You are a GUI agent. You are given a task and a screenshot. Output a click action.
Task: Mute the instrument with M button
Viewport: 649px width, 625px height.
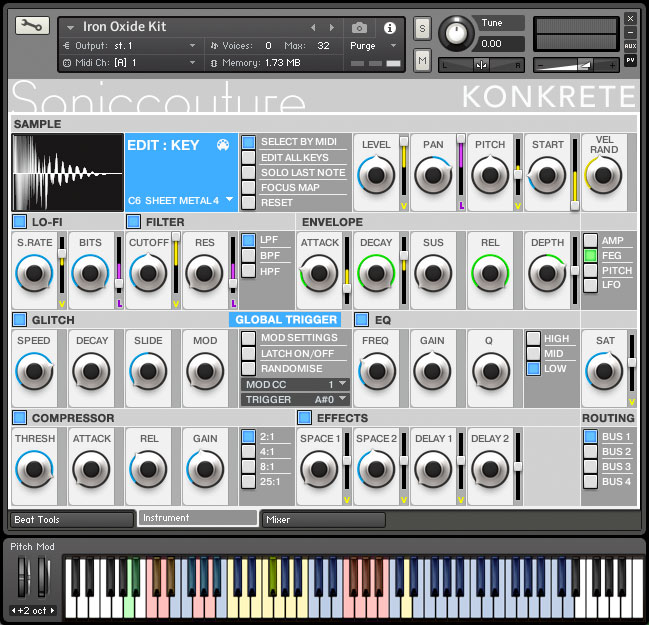pos(422,62)
